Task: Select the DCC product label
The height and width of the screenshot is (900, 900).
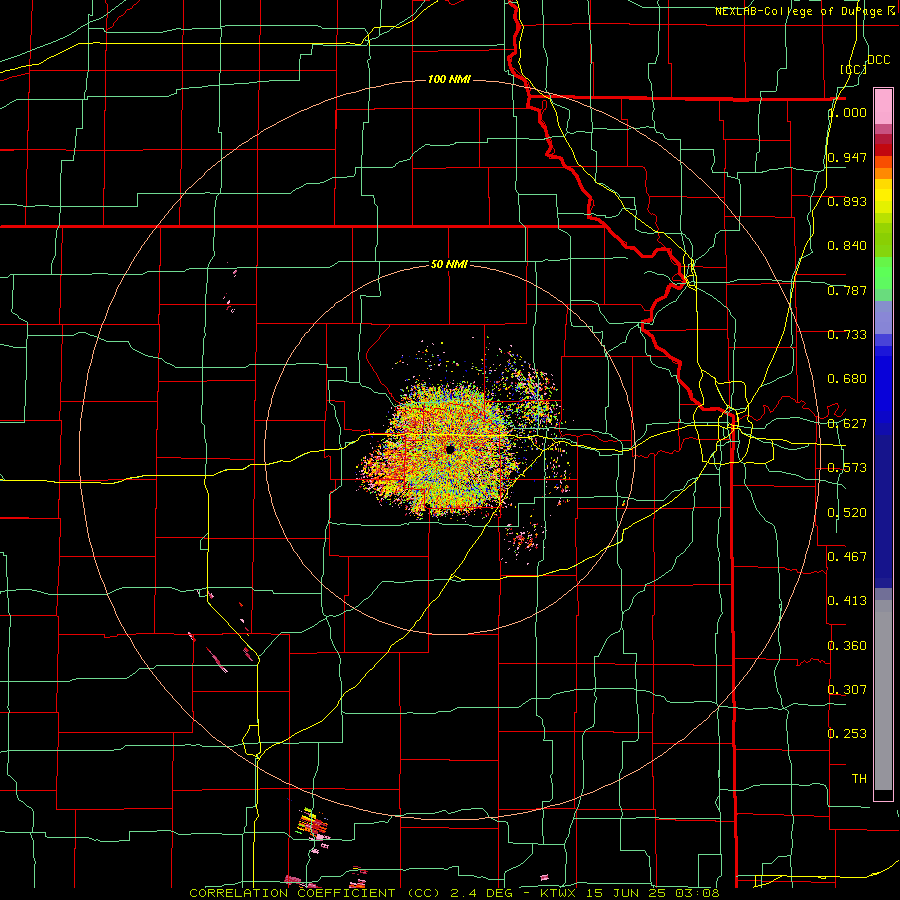Action: 878,60
